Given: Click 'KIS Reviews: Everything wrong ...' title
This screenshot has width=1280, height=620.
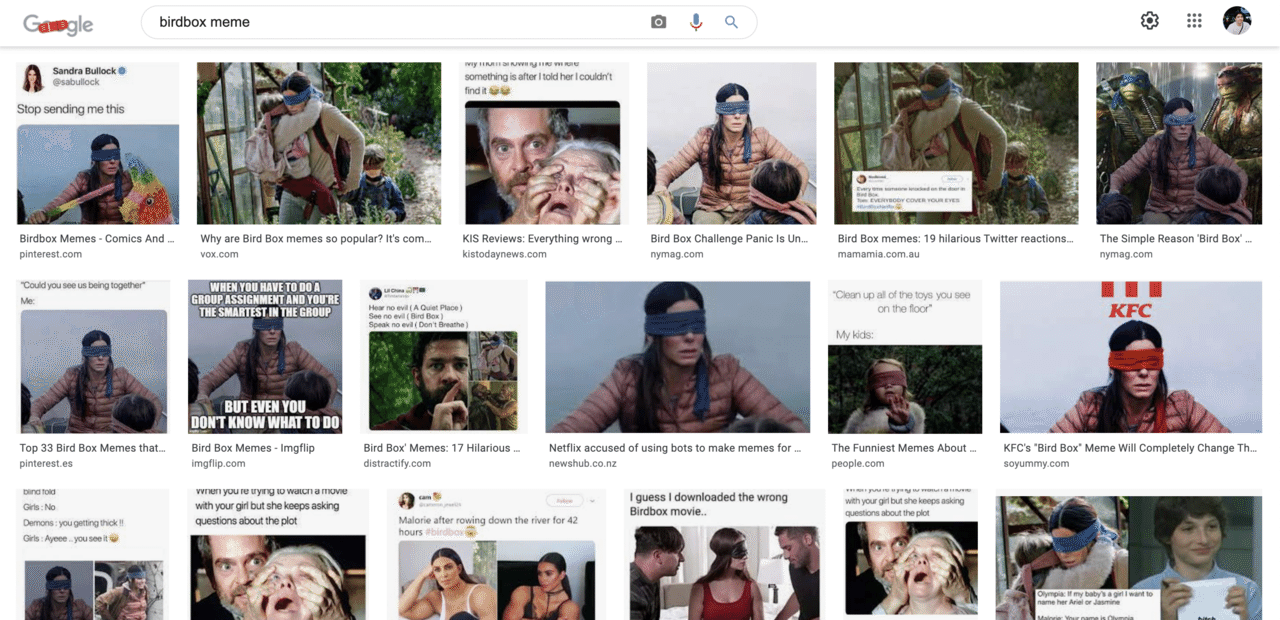Looking at the screenshot, I should pos(543,239).
